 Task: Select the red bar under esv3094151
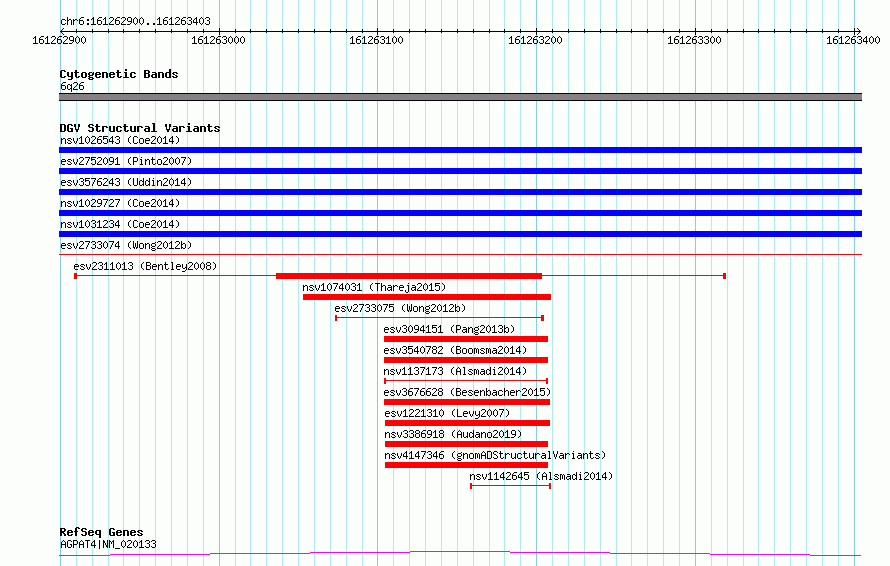tap(466, 339)
